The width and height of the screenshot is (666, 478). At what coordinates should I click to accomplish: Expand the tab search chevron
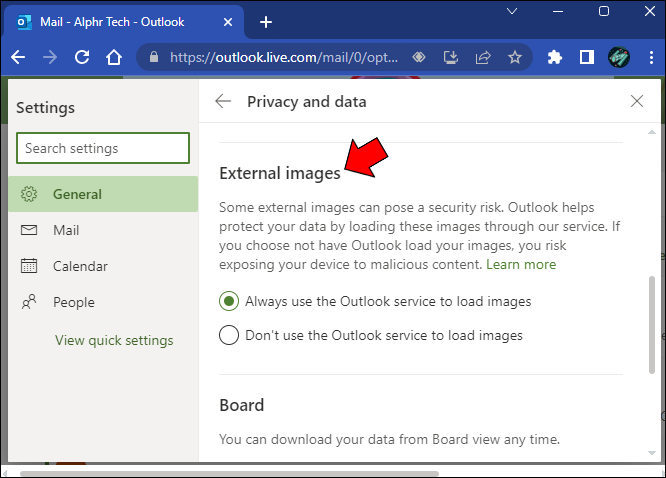click(x=514, y=11)
